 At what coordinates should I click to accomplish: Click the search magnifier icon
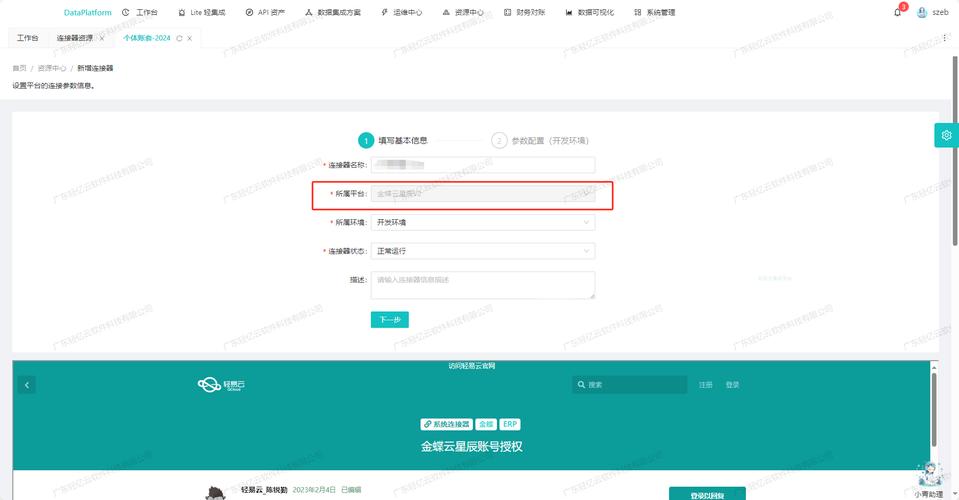[x=581, y=384]
